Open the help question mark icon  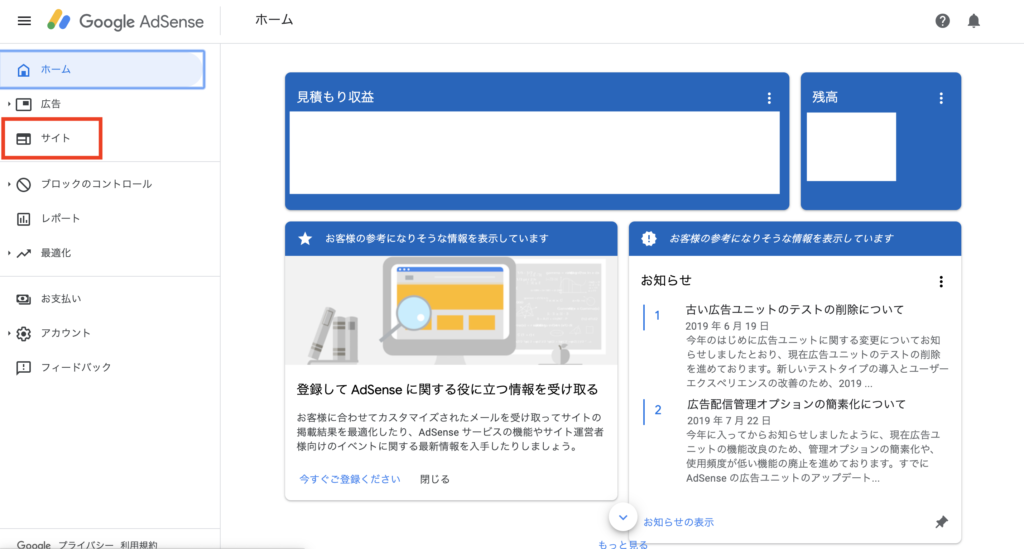[942, 21]
